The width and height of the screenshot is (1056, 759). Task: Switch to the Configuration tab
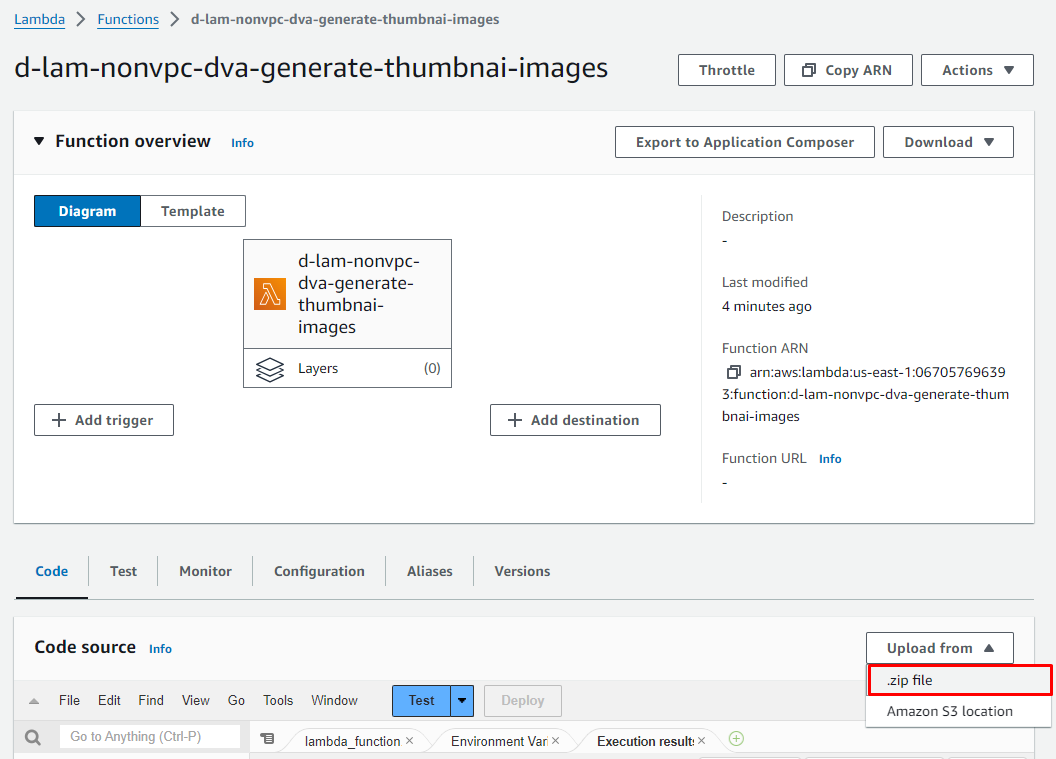[319, 571]
